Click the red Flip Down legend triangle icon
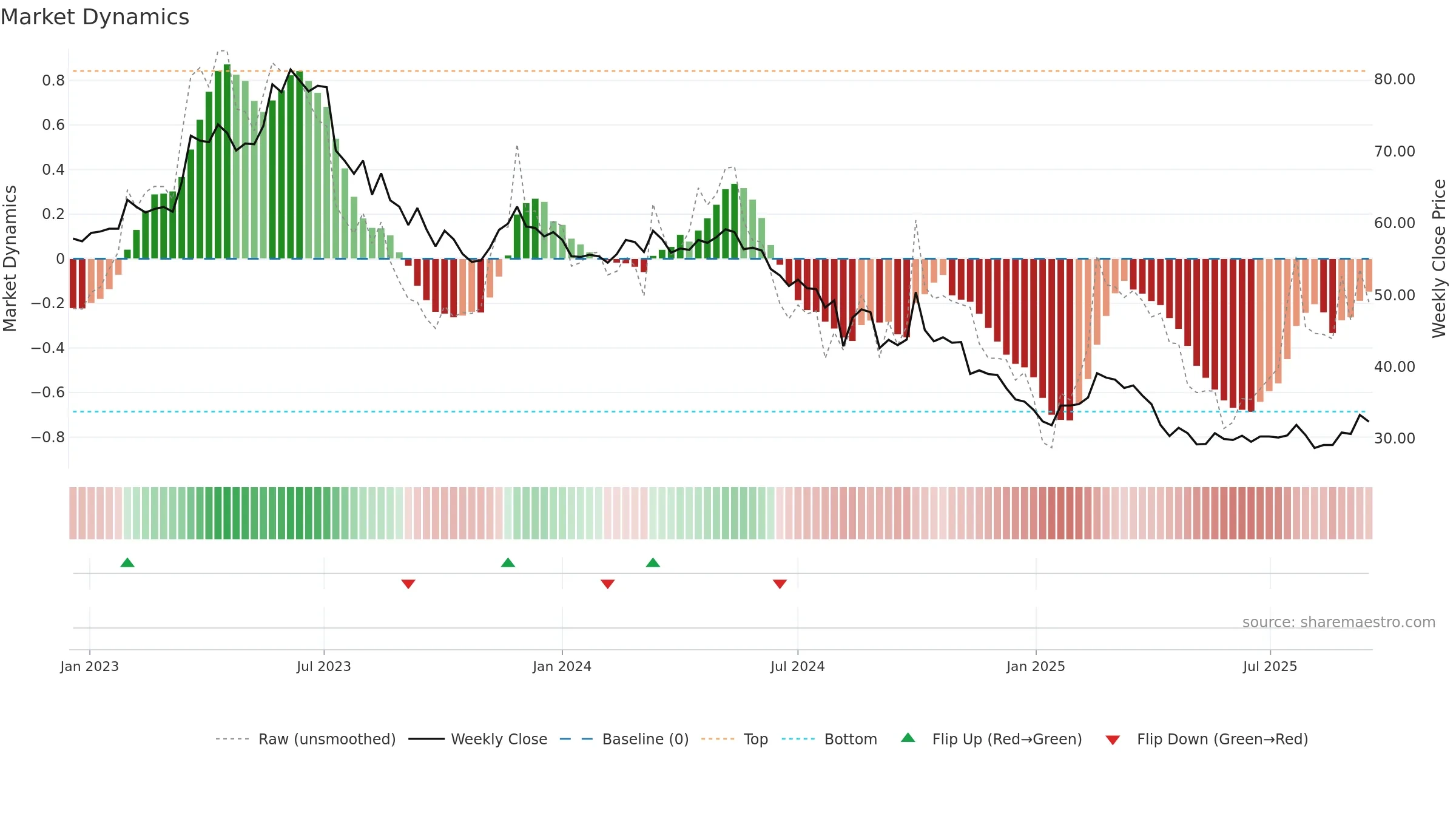 tap(1113, 740)
